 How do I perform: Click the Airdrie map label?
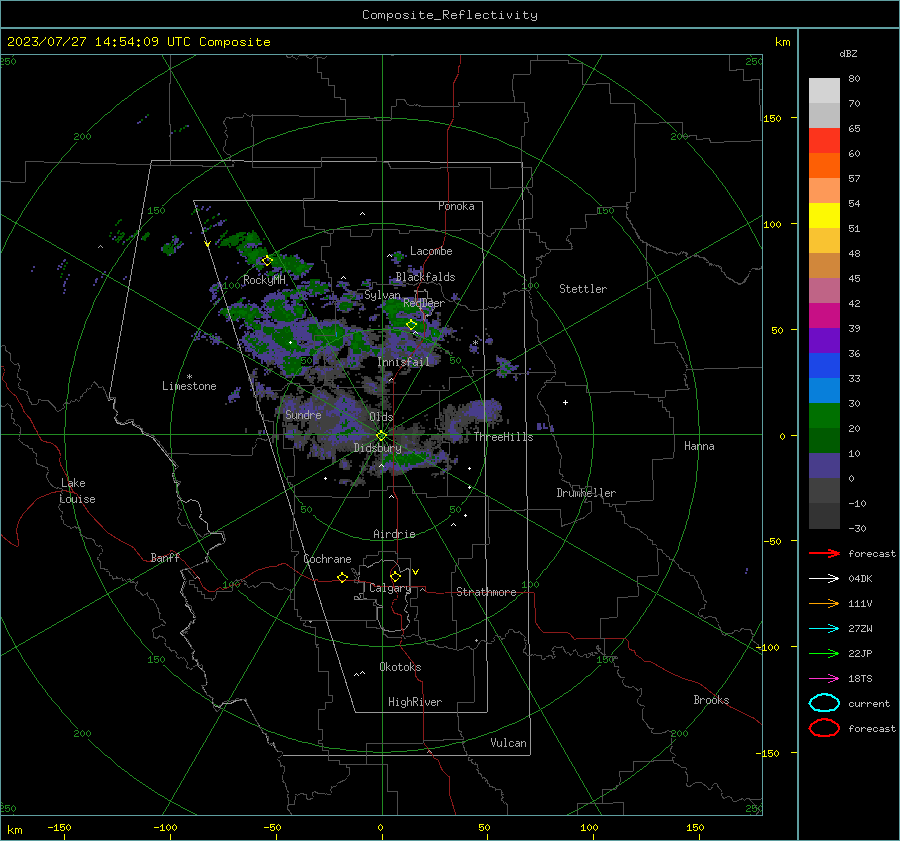coord(394,534)
